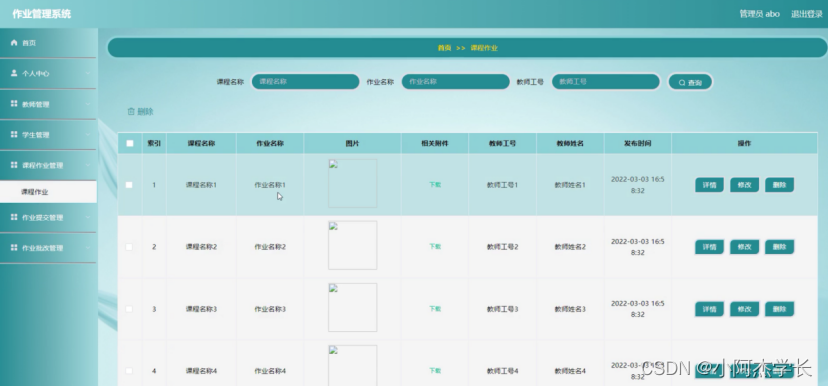Check the checkbox for row 3

pos(129,309)
